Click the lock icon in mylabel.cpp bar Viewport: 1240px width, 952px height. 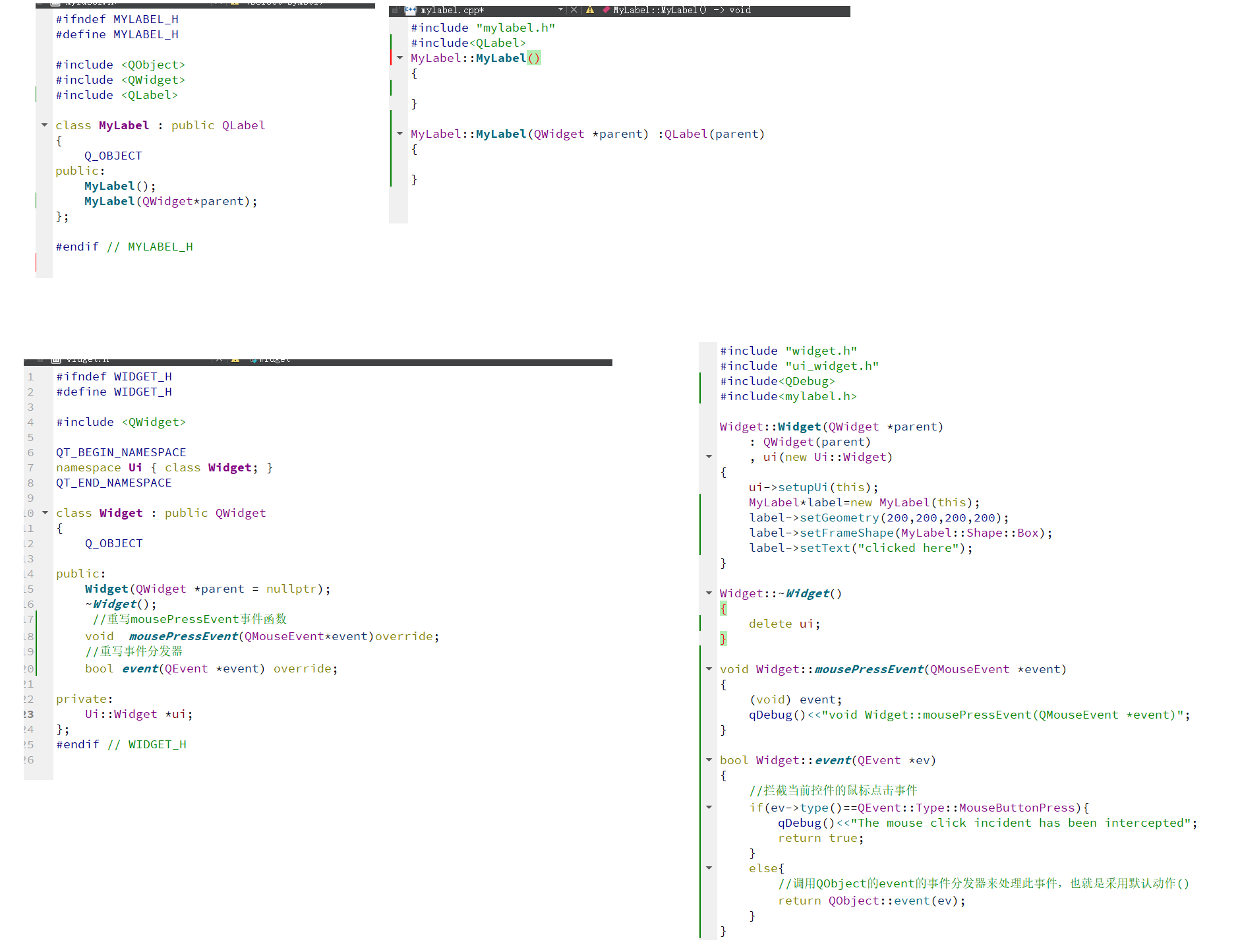(395, 11)
